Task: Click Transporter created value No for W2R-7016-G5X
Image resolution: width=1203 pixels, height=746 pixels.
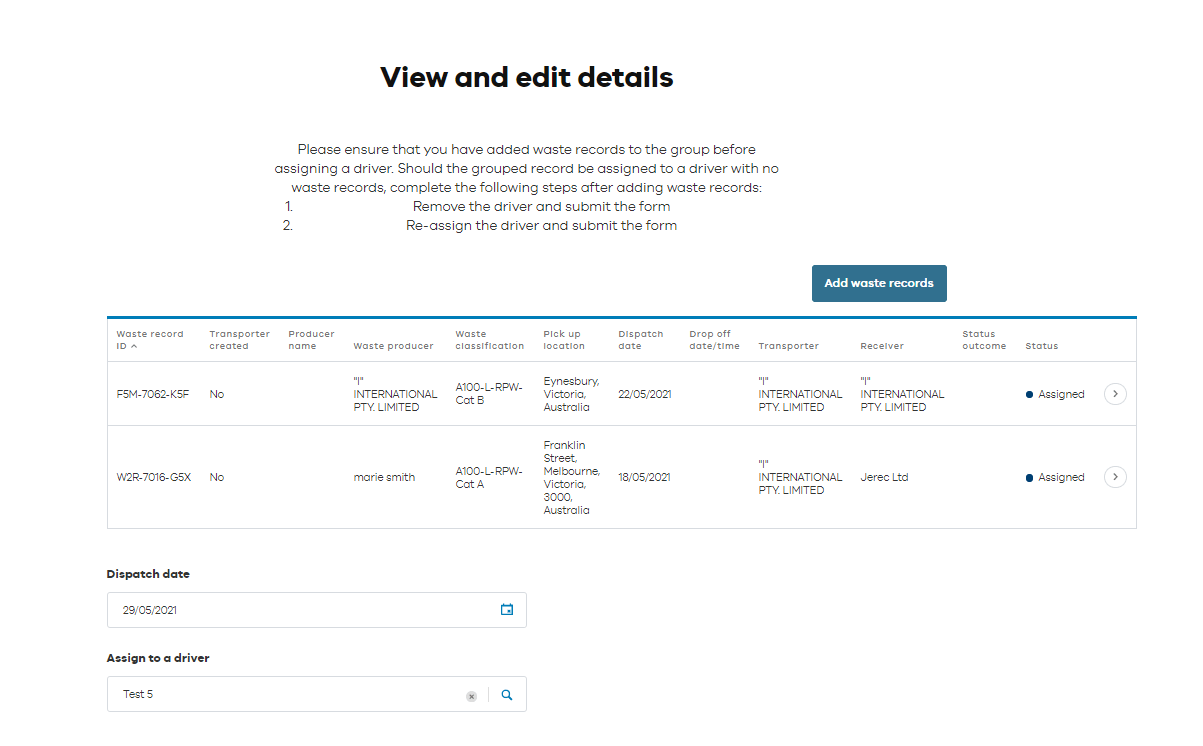Action: pyautogui.click(x=217, y=477)
